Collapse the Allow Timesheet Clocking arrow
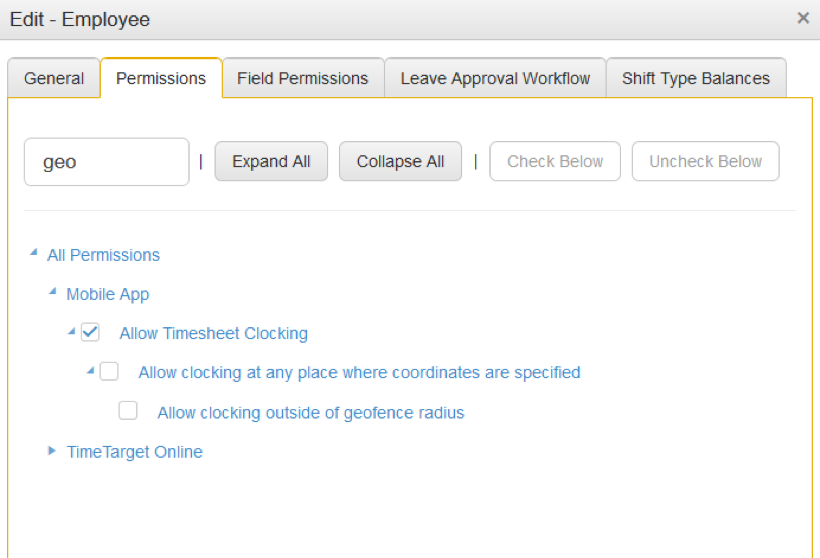Viewport: 820px width, 558px height. click(72, 332)
